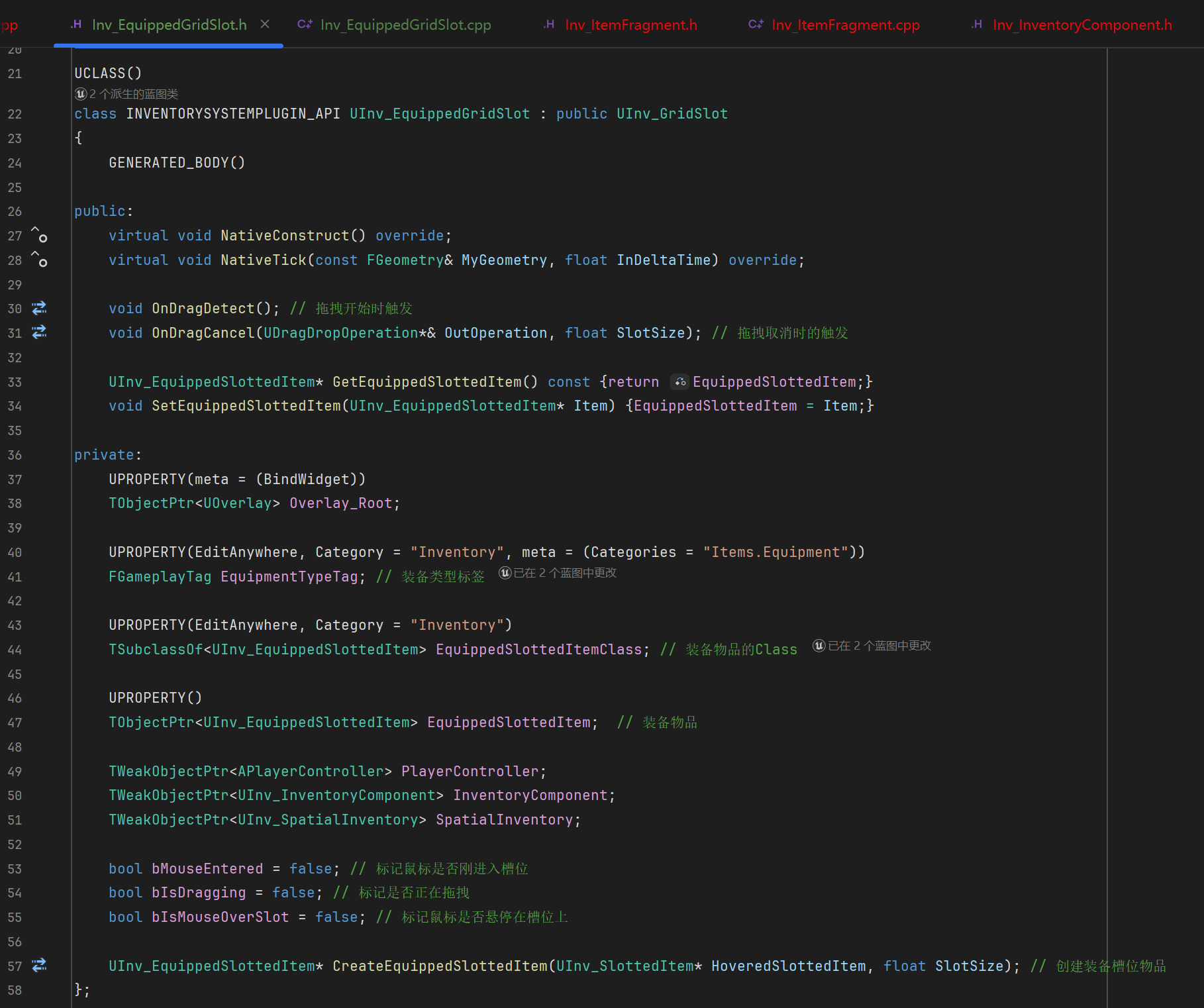Click the UInv_EquippedGridSlot class name in the declaration
Screen dimensions: 1204x1008
tap(440, 114)
